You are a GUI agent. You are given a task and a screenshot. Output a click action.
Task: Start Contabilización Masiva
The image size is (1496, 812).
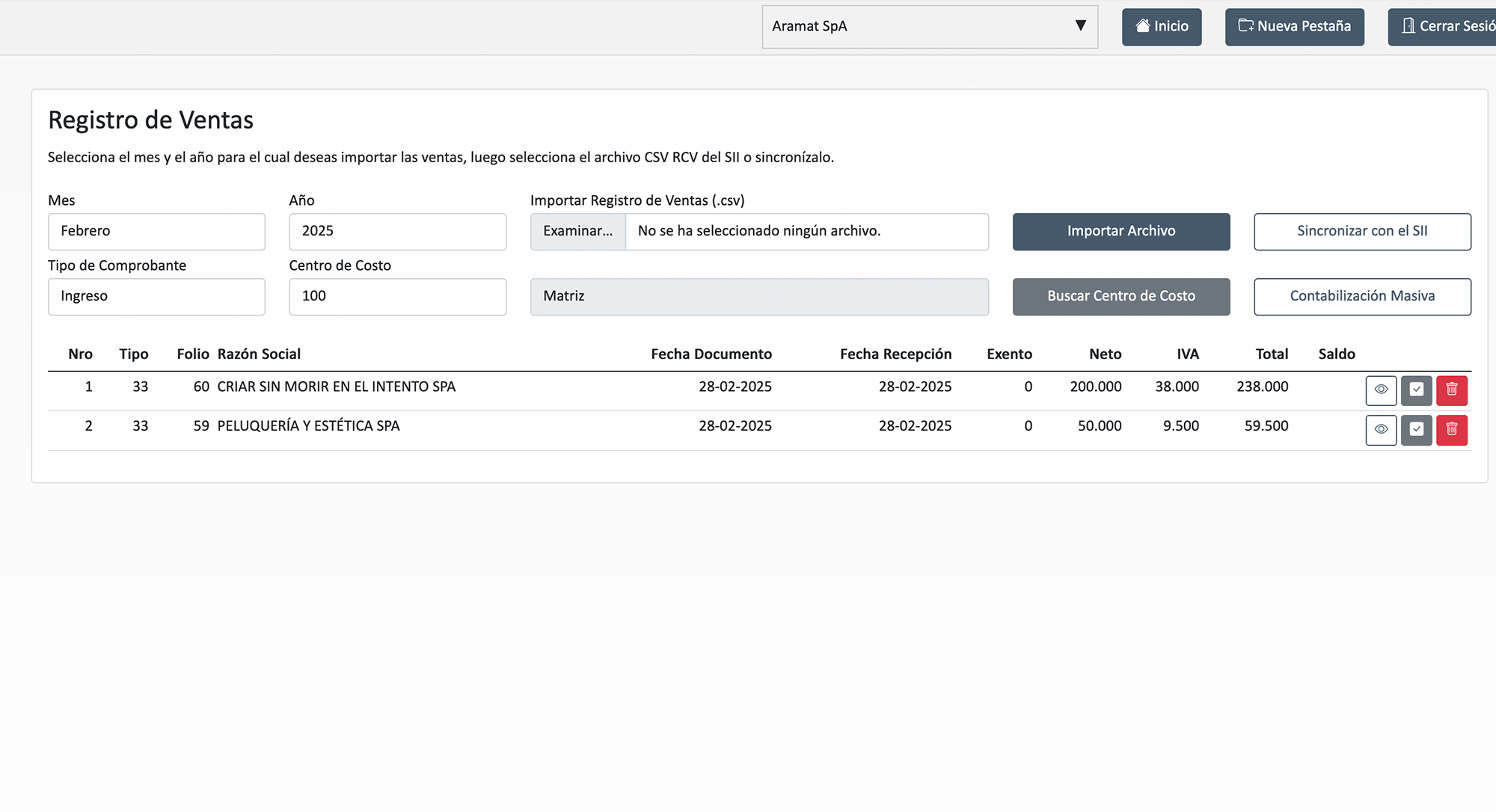coord(1362,297)
